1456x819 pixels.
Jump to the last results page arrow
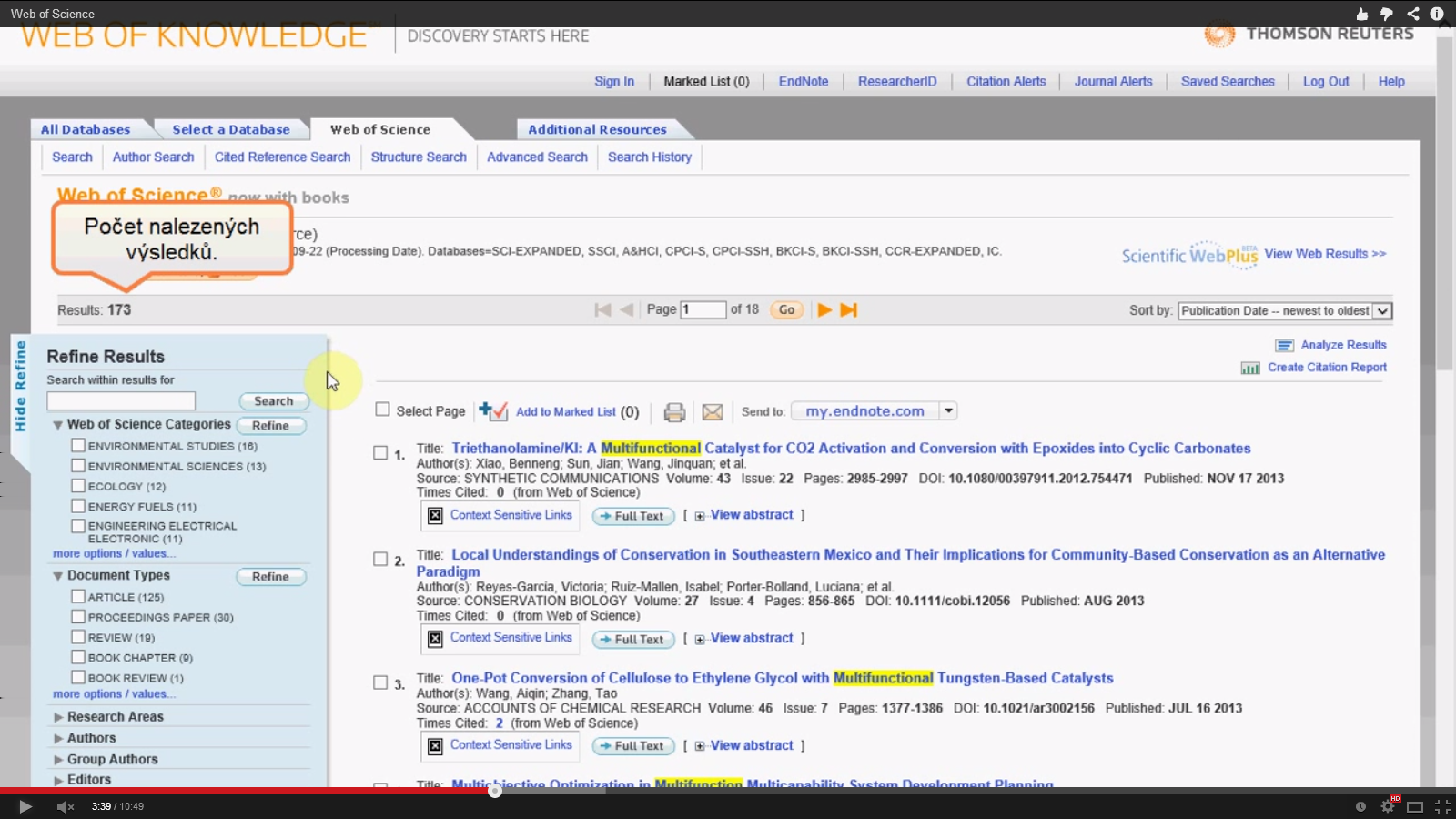click(x=848, y=309)
